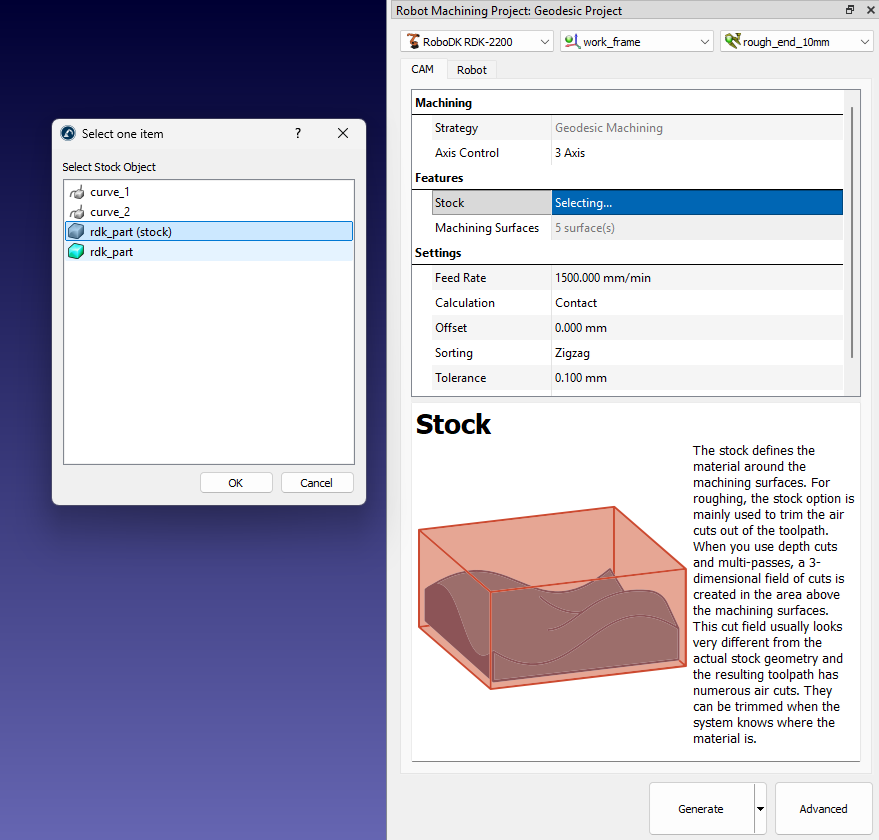Click the curve_1 item icon

[x=77, y=191]
